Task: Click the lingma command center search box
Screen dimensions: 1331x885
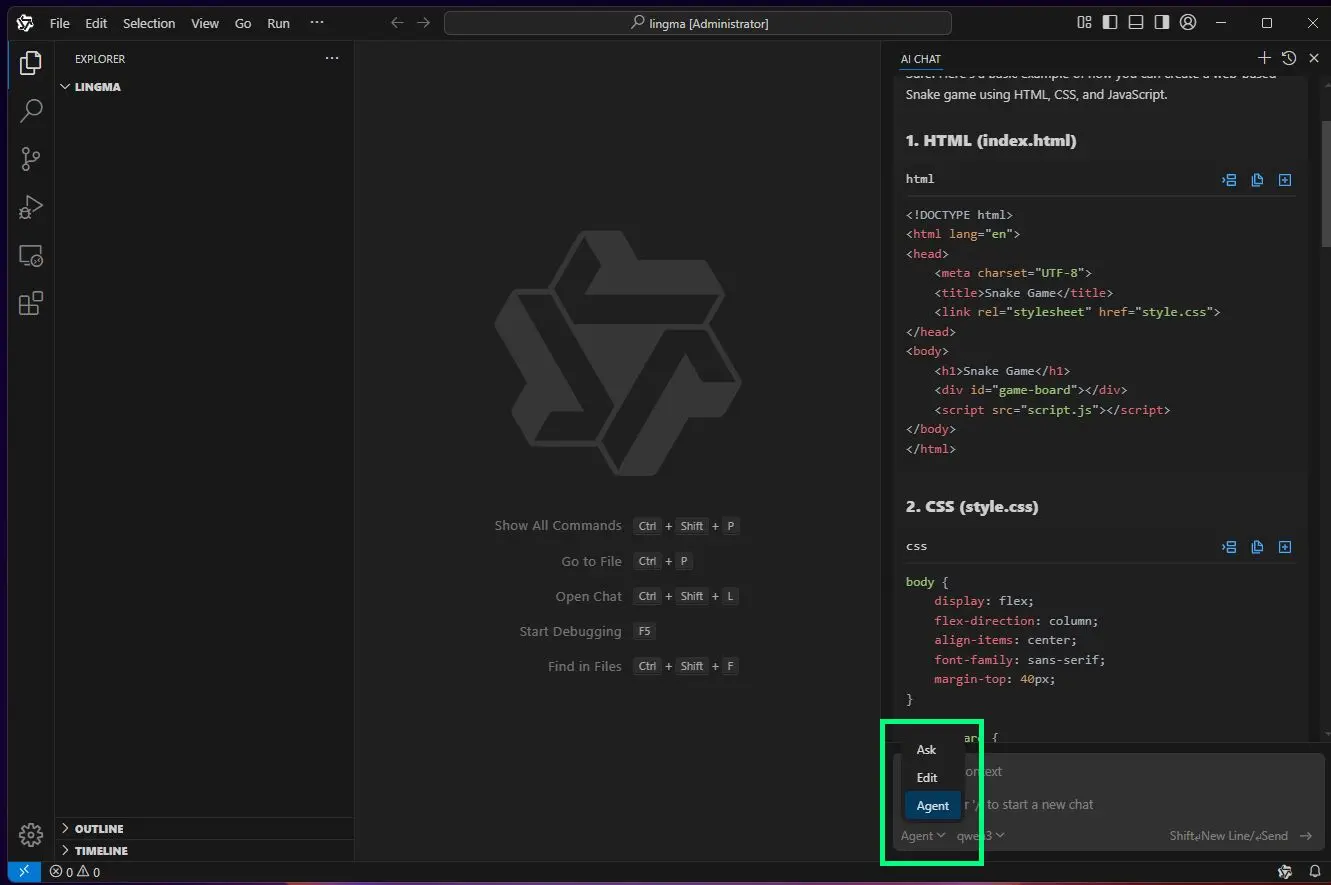Action: coord(698,23)
